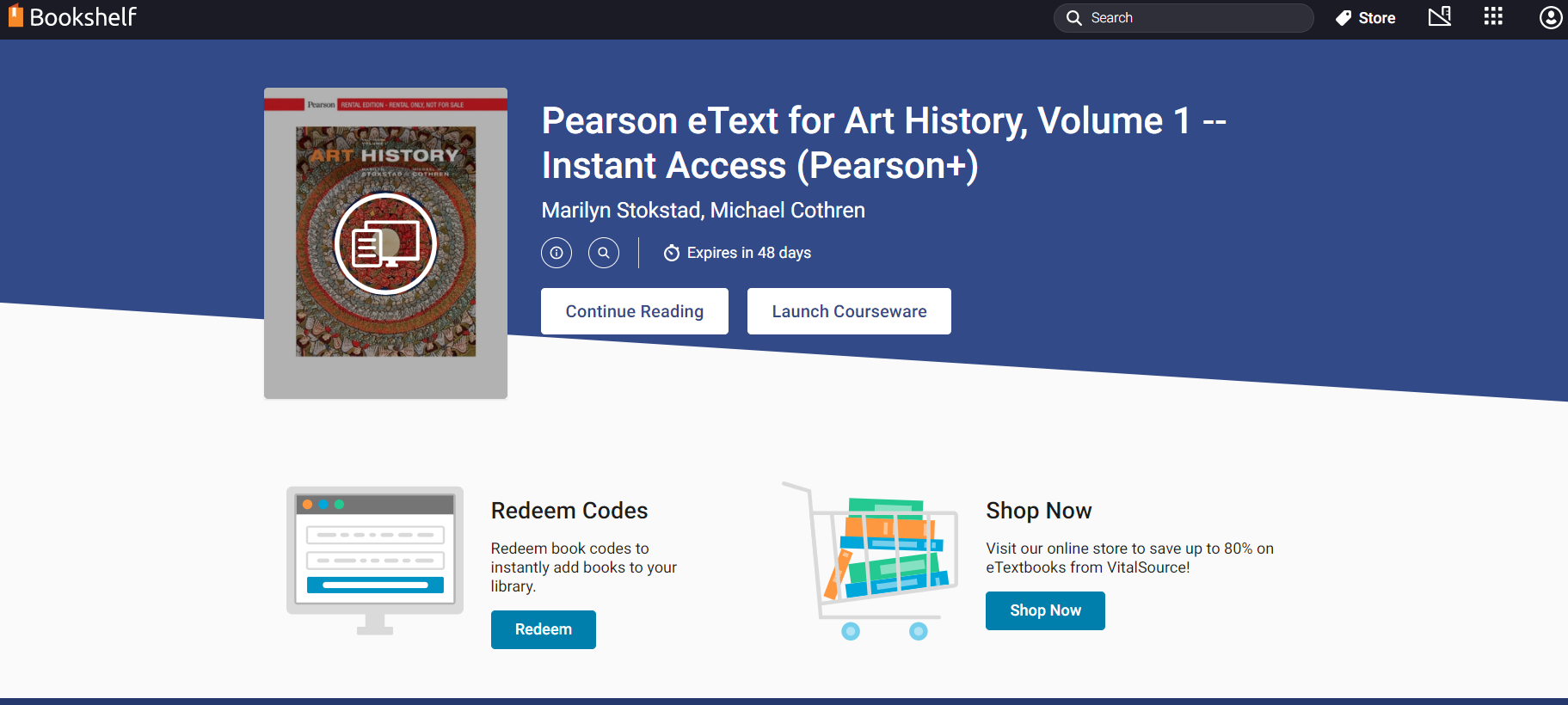Click the stopwatch icon beside the expiration text

671,253
